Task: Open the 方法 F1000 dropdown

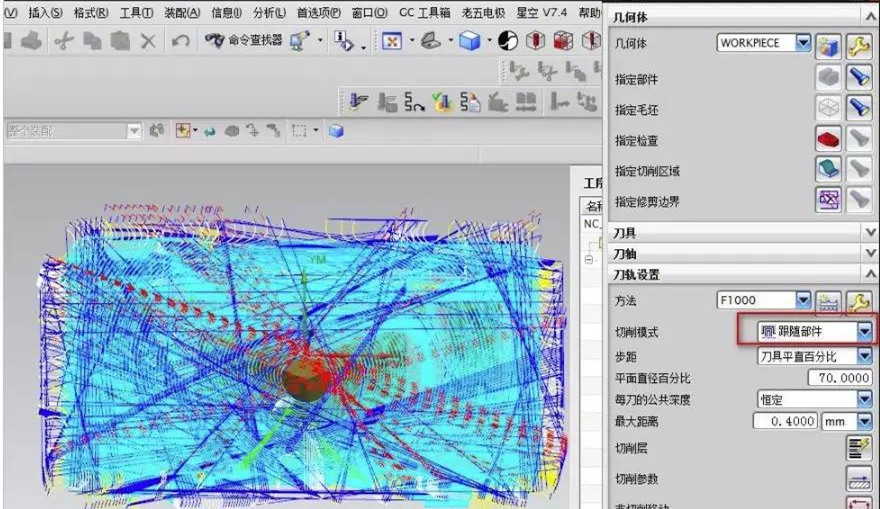Action: [x=802, y=300]
